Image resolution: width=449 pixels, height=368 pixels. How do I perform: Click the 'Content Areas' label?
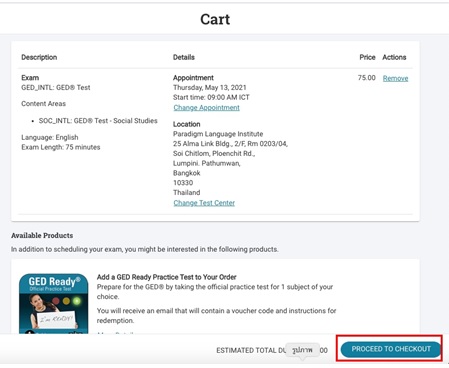coord(43,104)
